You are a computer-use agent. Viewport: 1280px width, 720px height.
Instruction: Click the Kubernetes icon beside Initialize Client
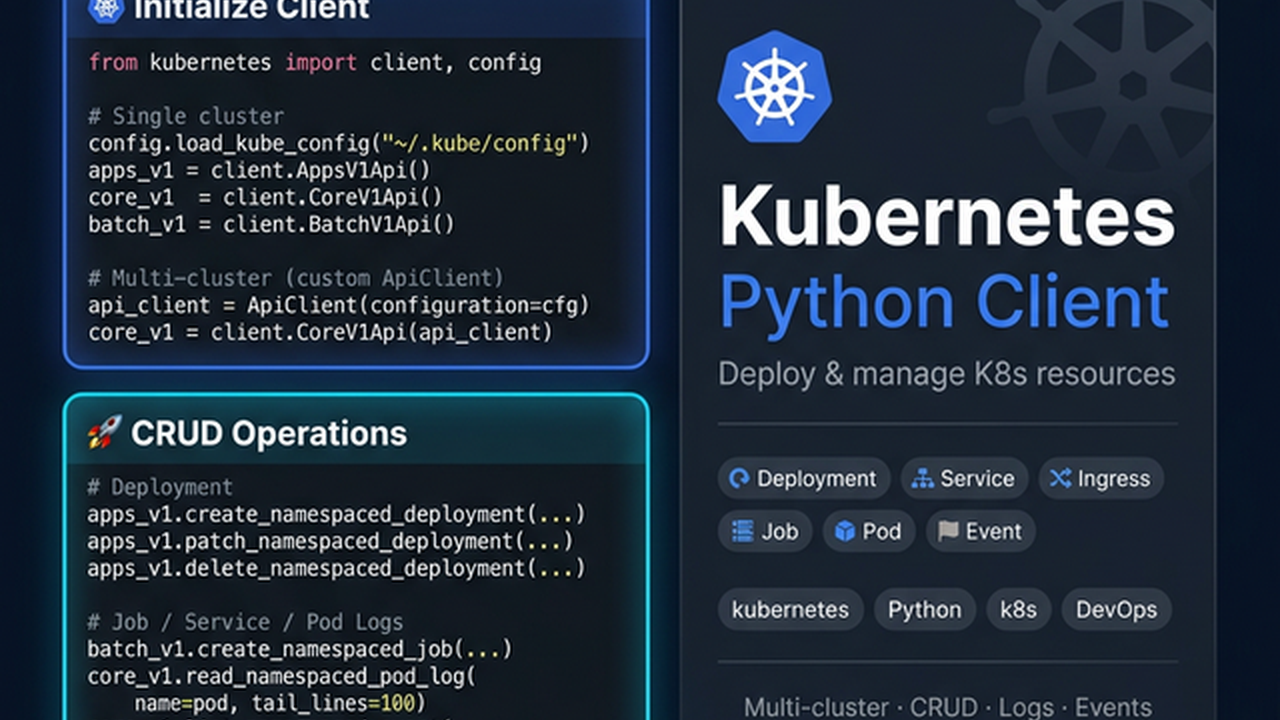click(x=105, y=10)
